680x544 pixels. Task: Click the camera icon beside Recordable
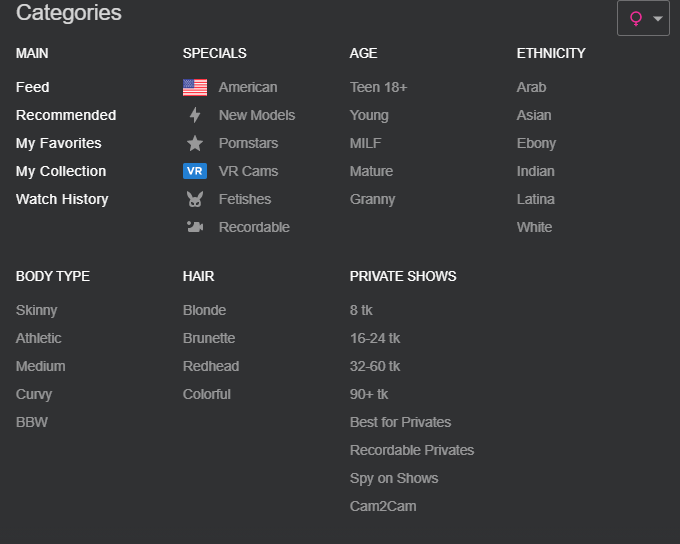(195, 227)
